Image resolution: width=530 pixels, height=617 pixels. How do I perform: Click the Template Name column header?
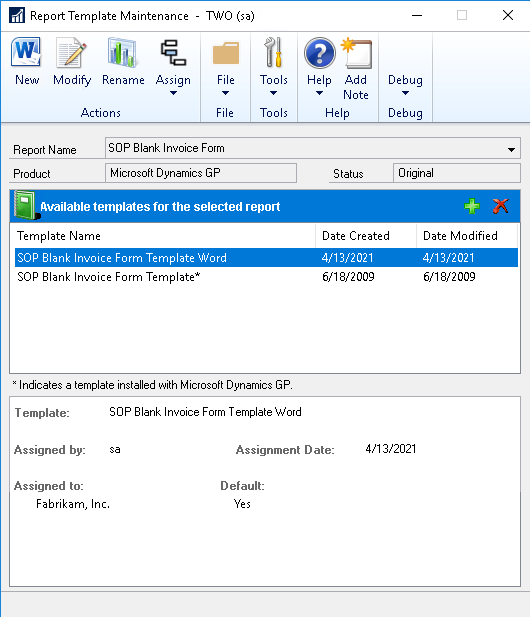pos(163,236)
